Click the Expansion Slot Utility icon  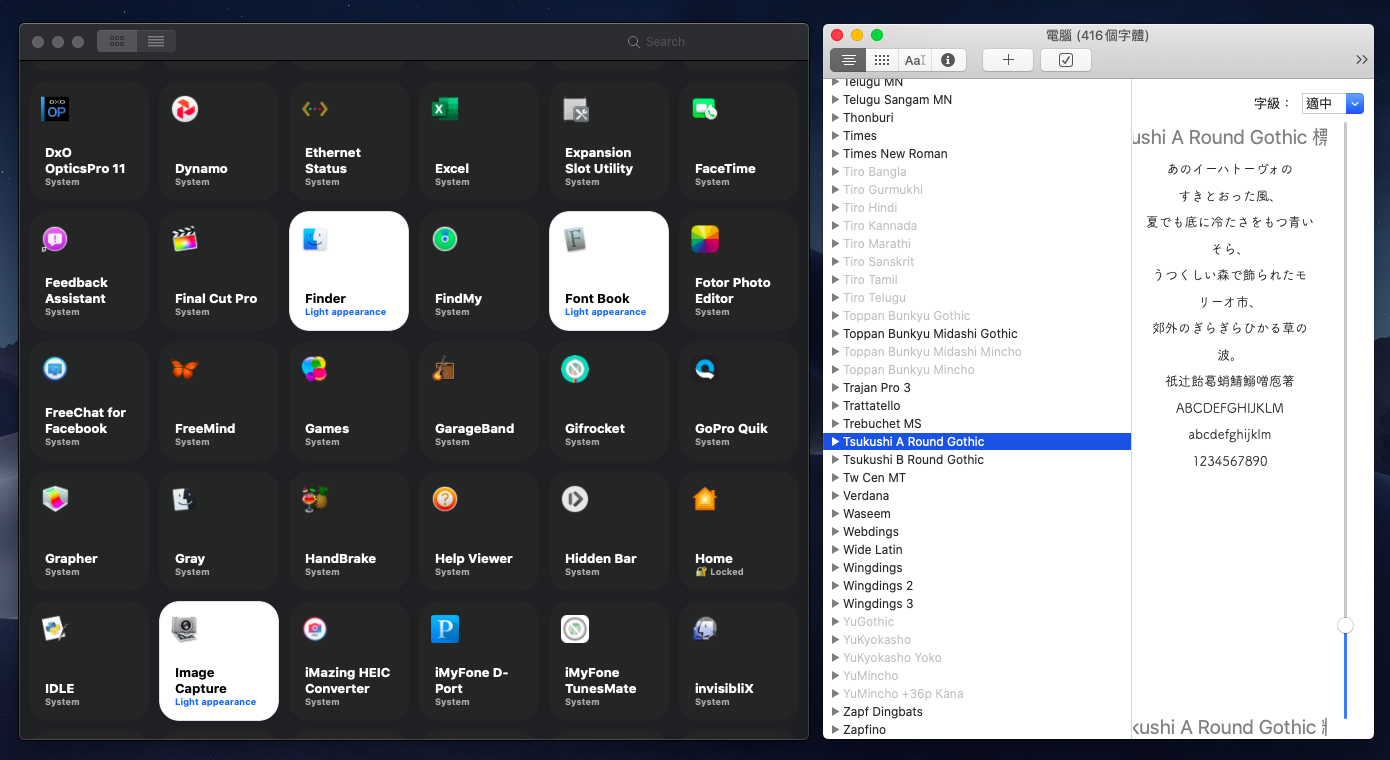click(x=575, y=108)
